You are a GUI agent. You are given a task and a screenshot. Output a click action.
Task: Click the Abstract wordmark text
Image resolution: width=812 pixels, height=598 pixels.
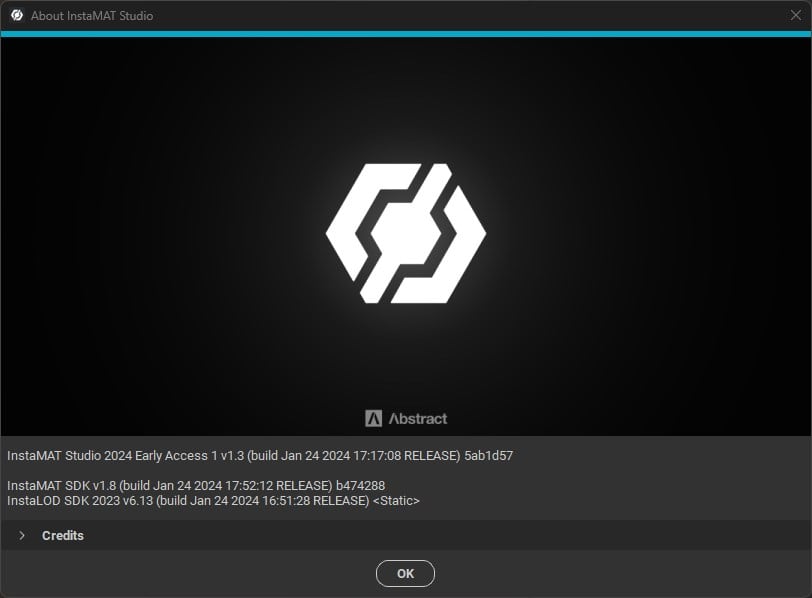[418, 418]
